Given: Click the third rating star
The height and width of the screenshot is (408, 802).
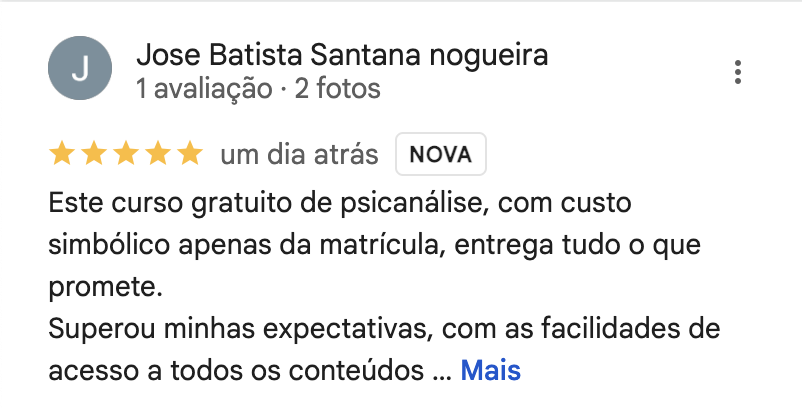Looking at the screenshot, I should click(126, 154).
